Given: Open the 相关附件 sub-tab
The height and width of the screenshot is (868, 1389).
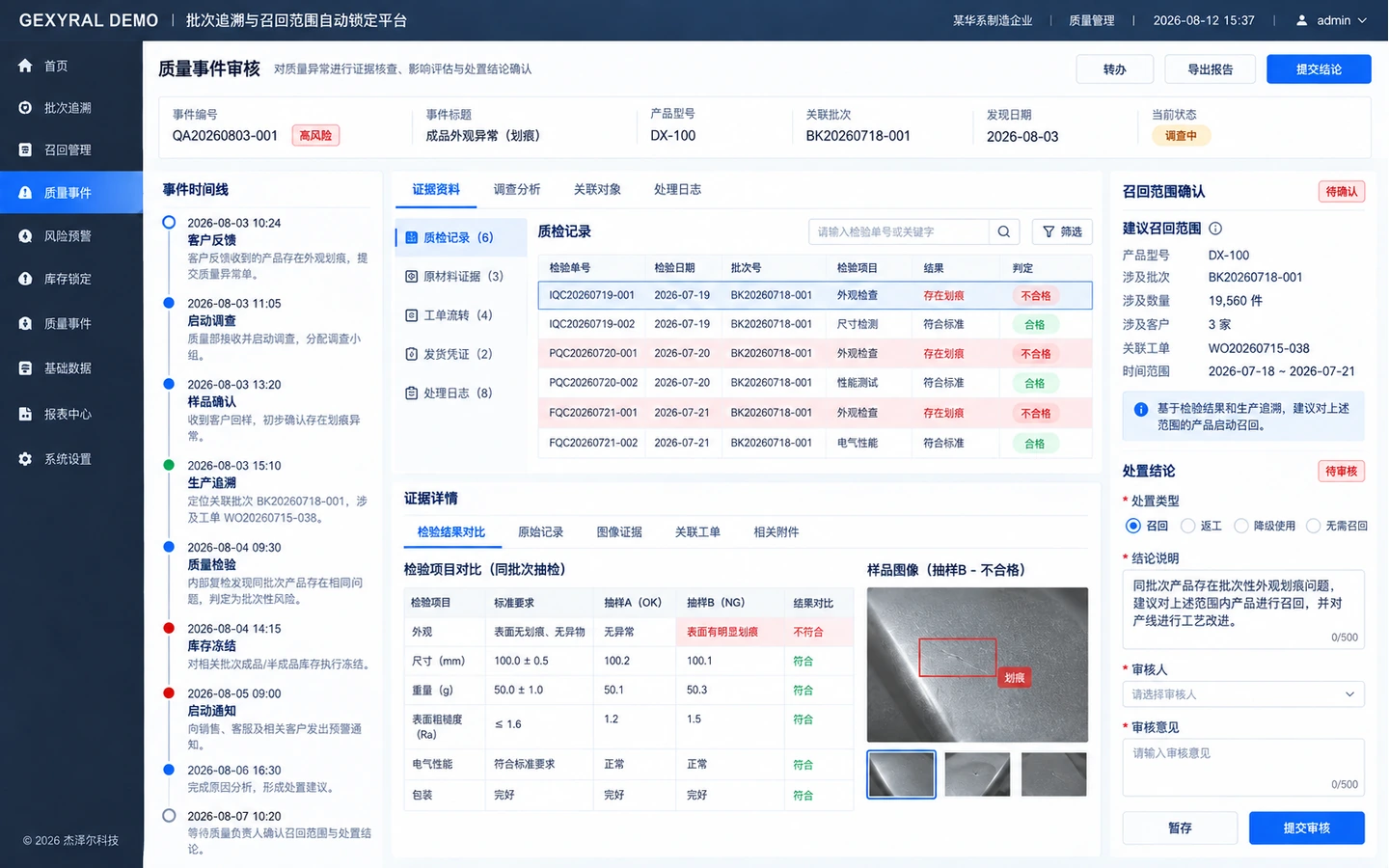Looking at the screenshot, I should [x=776, y=531].
